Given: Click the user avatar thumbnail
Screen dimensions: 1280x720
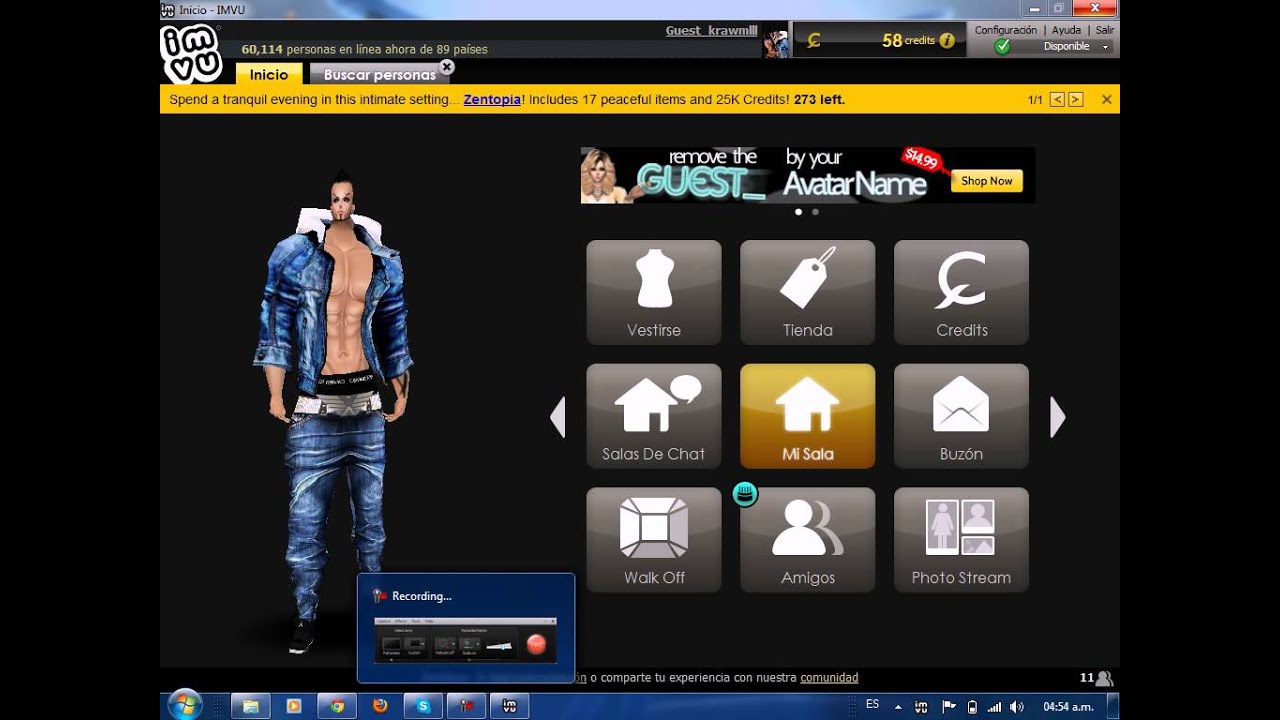Looking at the screenshot, I should point(776,43).
